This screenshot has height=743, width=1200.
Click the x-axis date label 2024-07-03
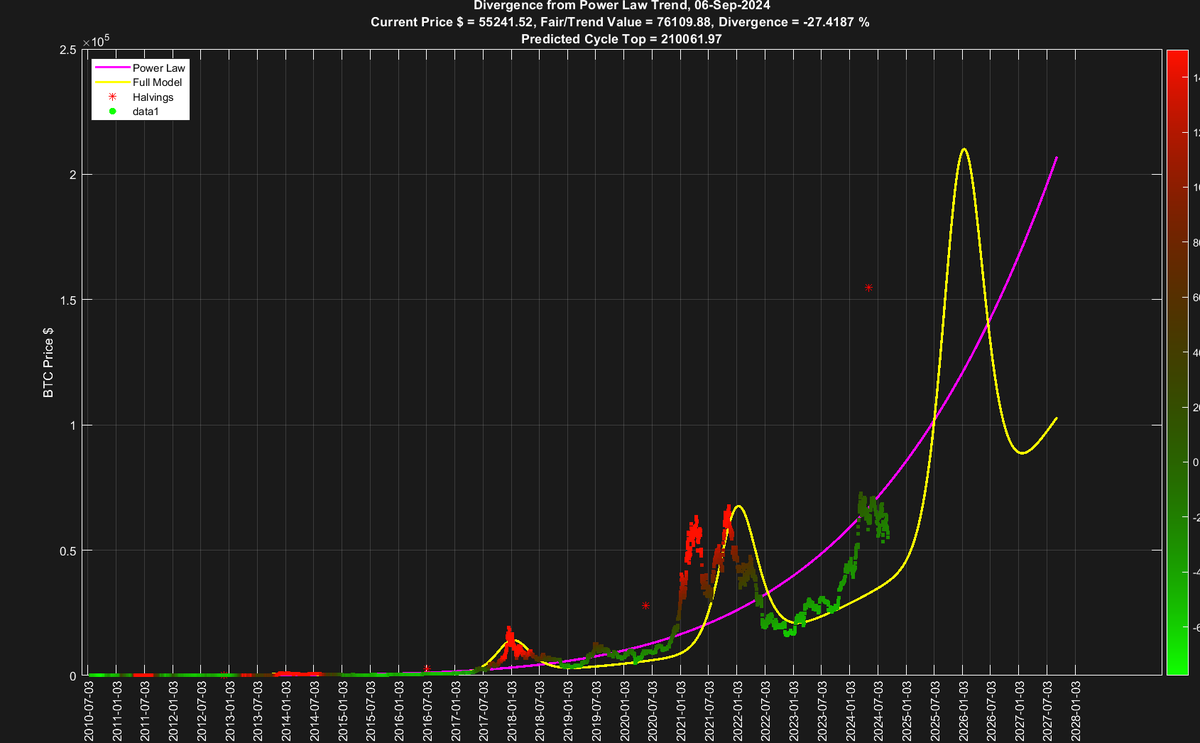click(x=878, y=710)
